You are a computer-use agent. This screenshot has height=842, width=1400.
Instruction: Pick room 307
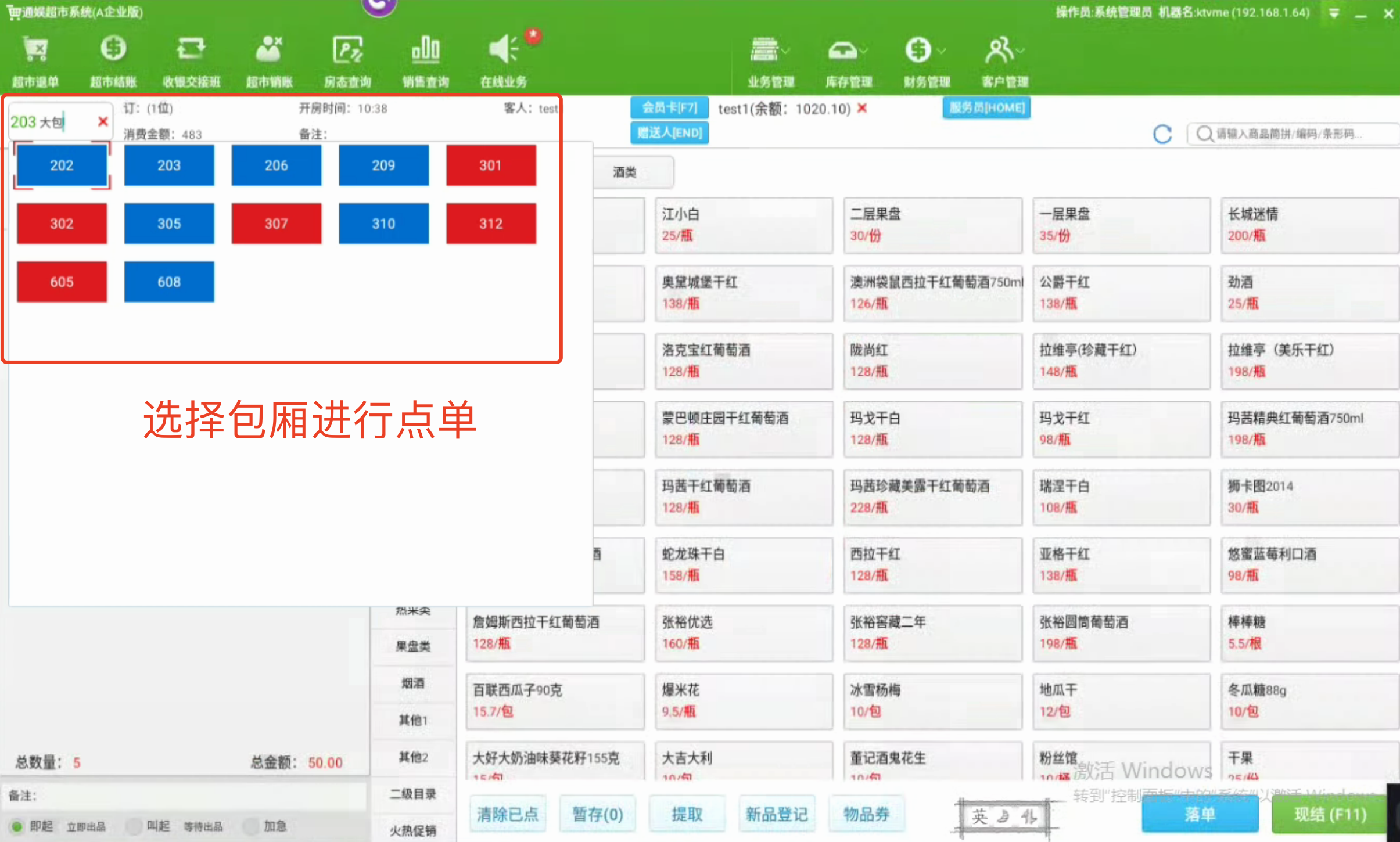pos(277,224)
